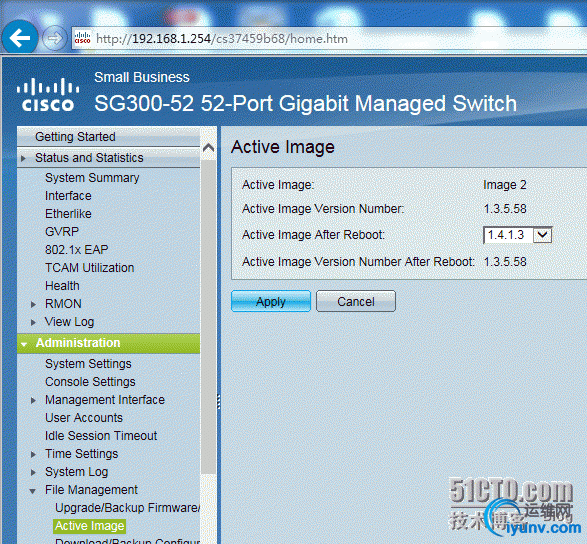Viewport: 587px width, 544px height.
Task: Click the Image 2 value text
Action: (x=505, y=185)
